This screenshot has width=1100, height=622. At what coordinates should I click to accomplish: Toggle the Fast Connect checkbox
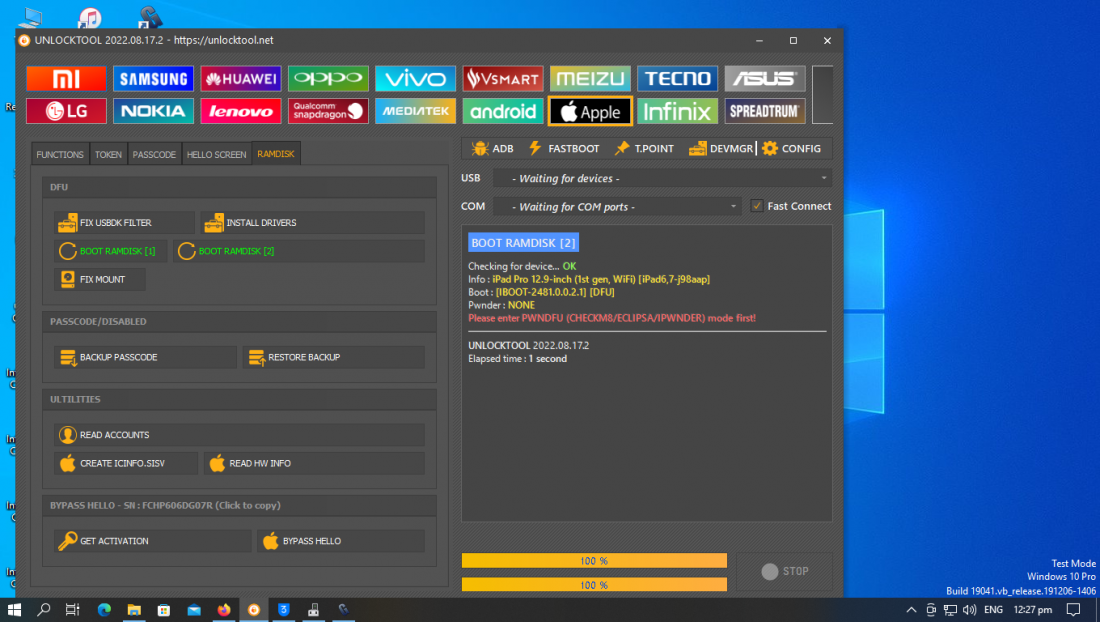tap(756, 206)
